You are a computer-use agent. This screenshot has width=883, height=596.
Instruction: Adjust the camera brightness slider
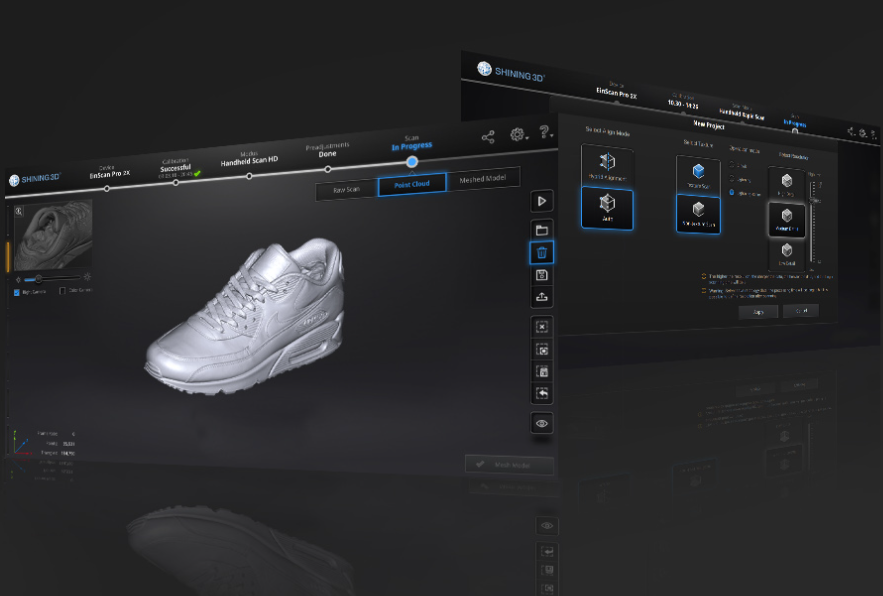pos(51,278)
